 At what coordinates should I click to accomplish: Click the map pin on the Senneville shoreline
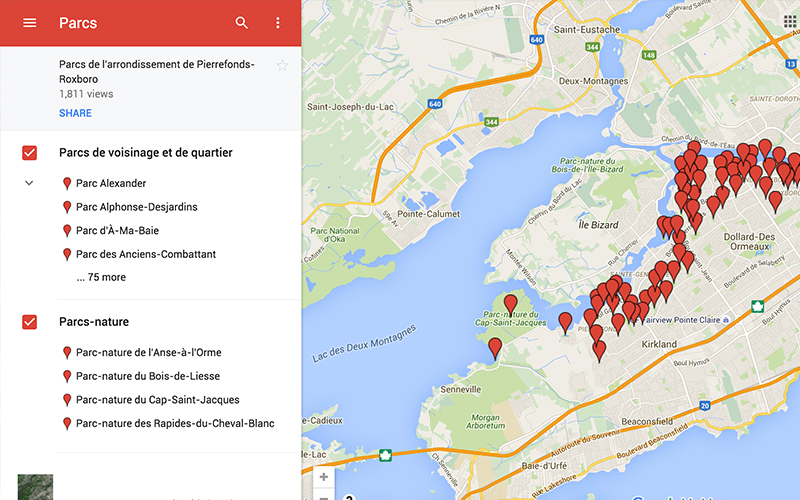click(495, 348)
